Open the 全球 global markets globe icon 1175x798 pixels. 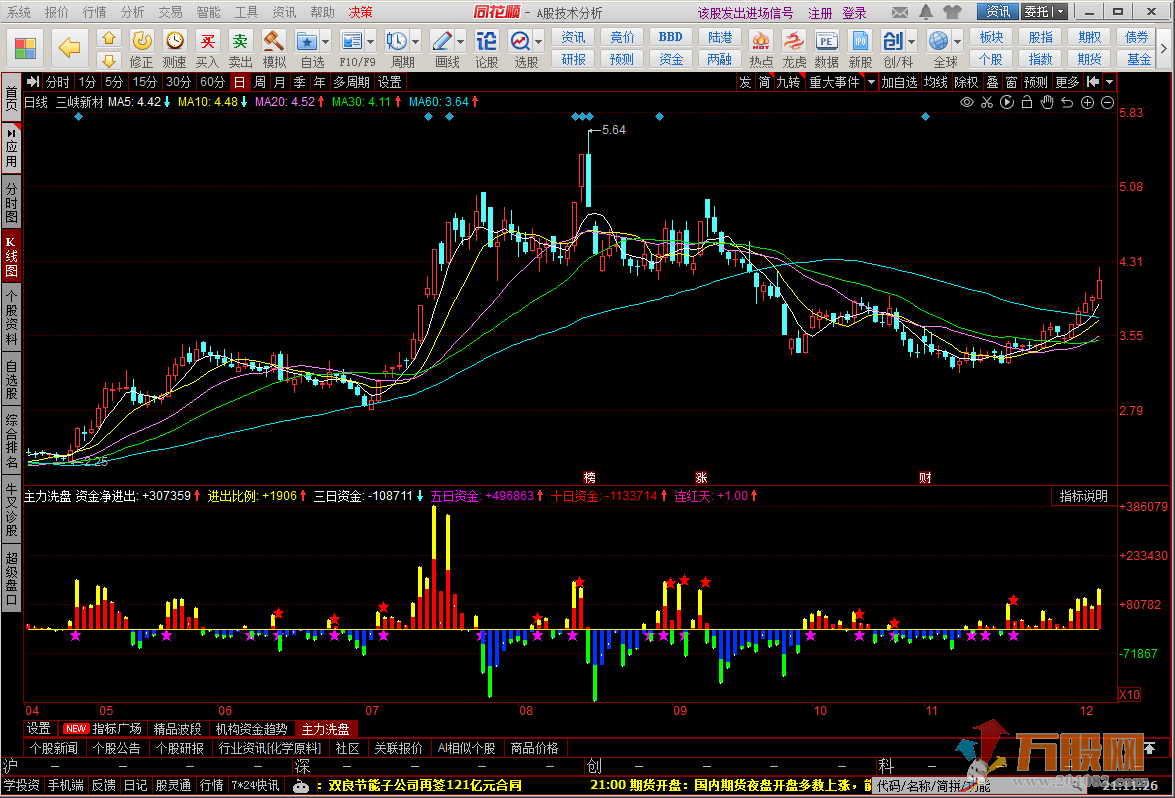point(937,41)
